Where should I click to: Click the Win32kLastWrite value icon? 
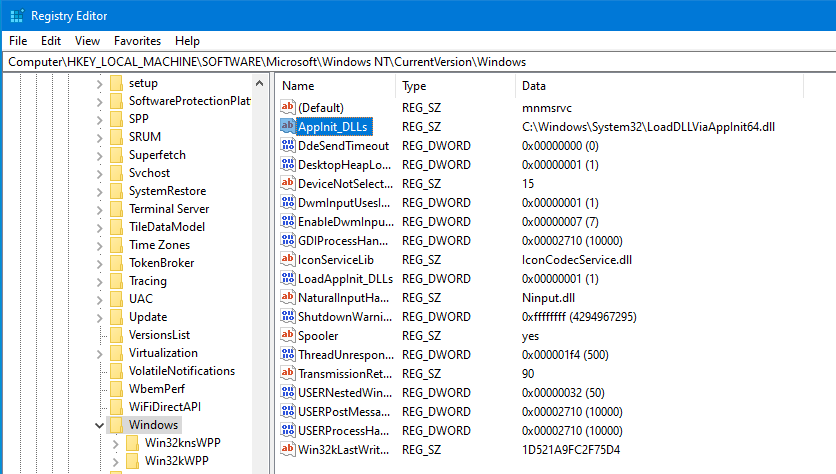tap(288, 450)
